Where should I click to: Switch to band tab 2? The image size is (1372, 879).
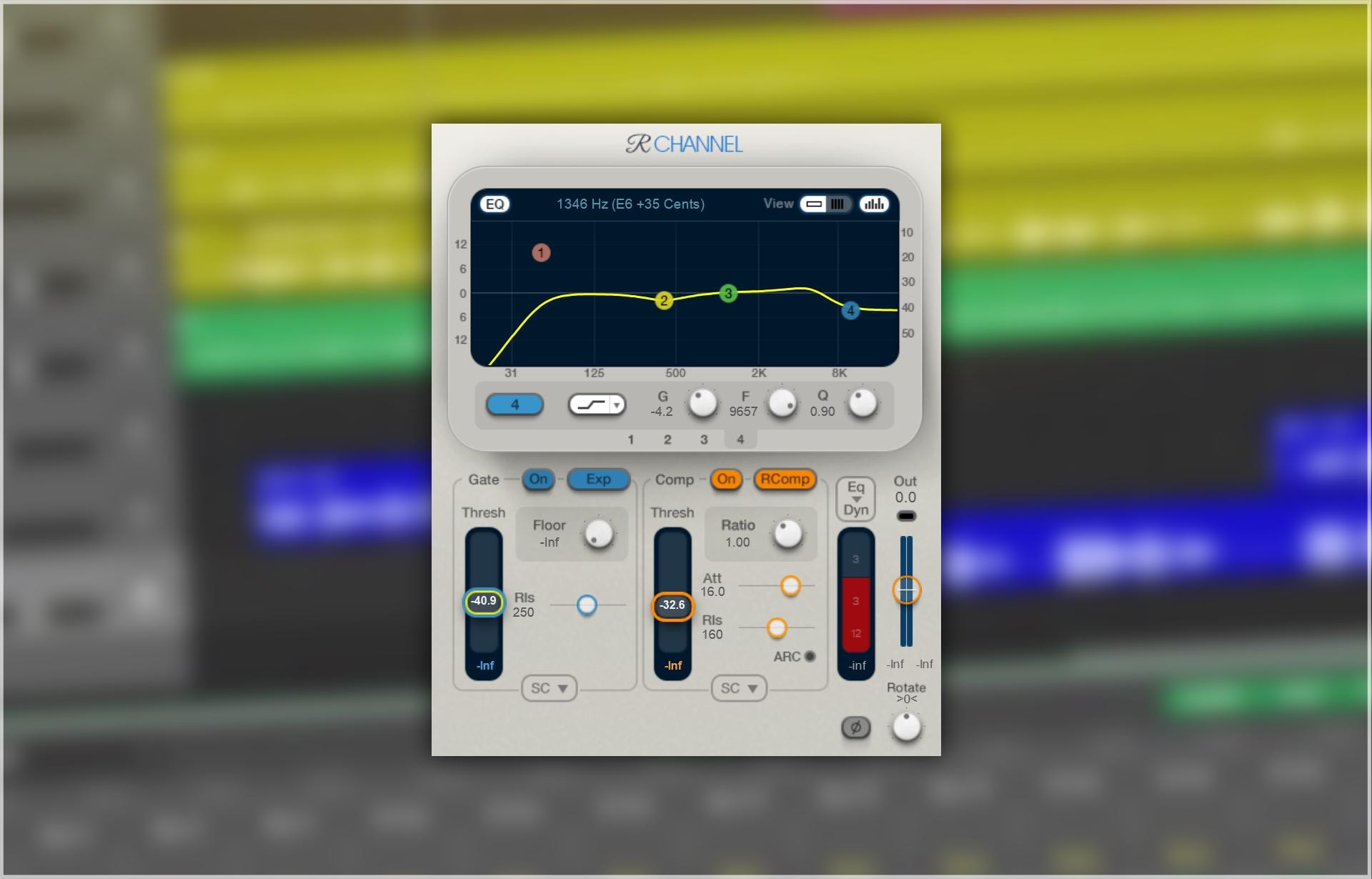pyautogui.click(x=667, y=439)
